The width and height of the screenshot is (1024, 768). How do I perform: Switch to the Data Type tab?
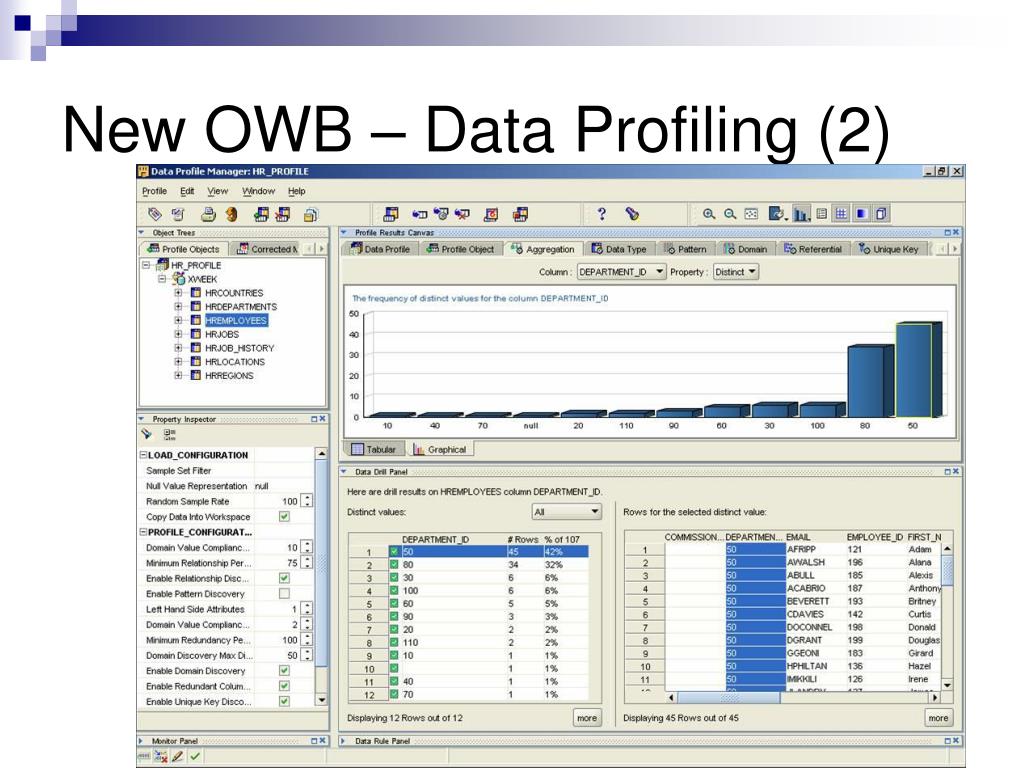[618, 249]
